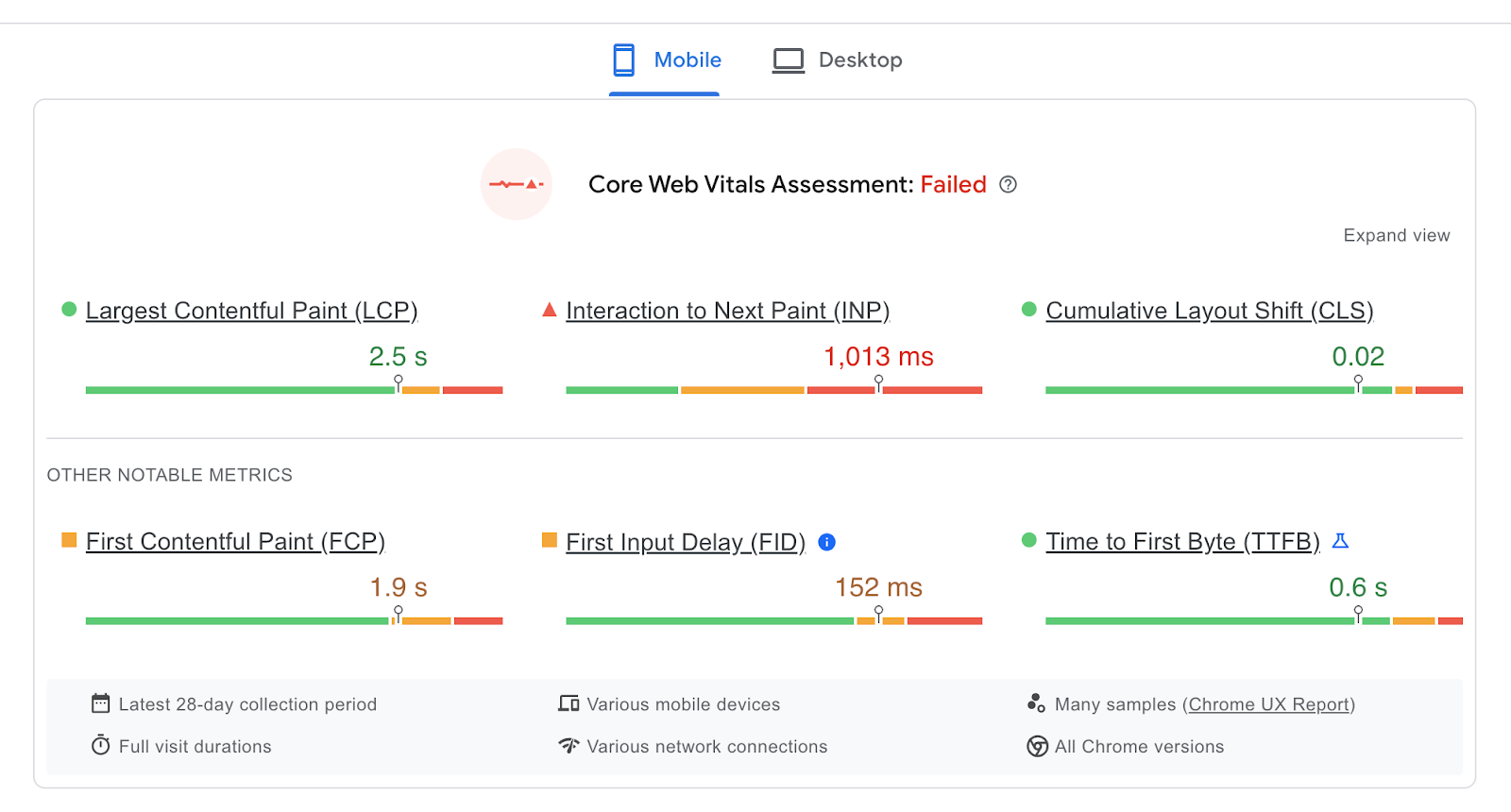Open the Chrome UX Report link
Image resolution: width=1511 pixels, height=812 pixels.
pyautogui.click(x=1269, y=704)
